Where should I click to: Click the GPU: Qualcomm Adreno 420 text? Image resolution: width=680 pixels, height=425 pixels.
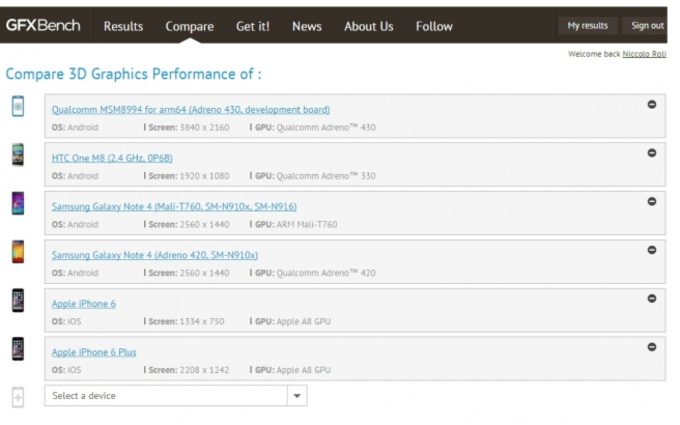(313, 273)
